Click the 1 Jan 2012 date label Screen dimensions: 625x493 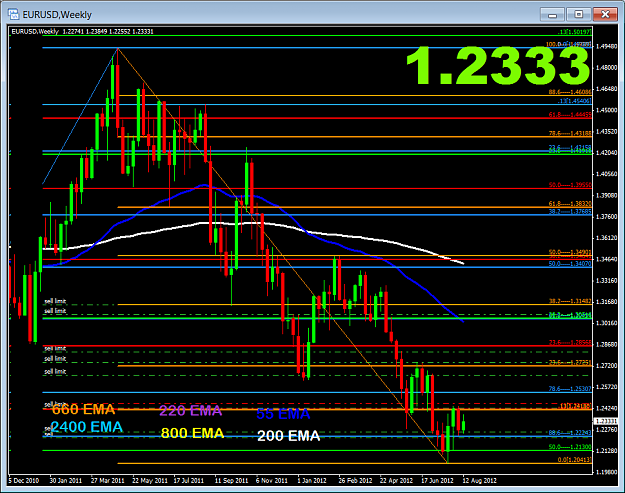point(312,481)
